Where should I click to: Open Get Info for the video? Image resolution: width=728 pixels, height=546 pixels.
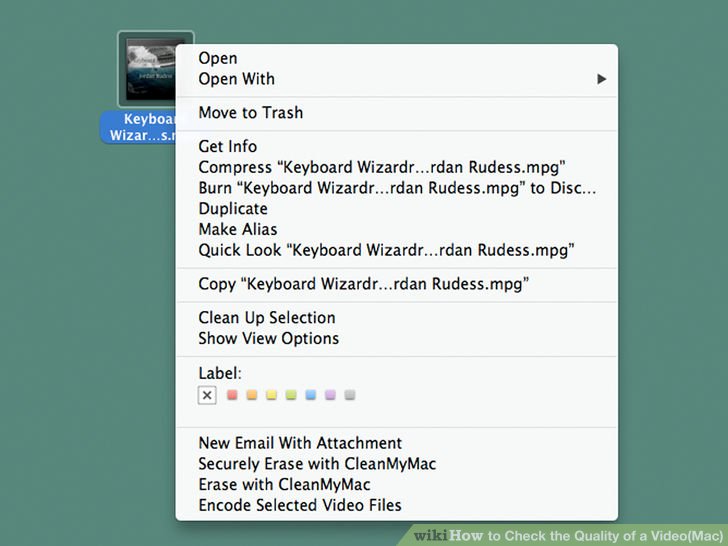(397, 146)
